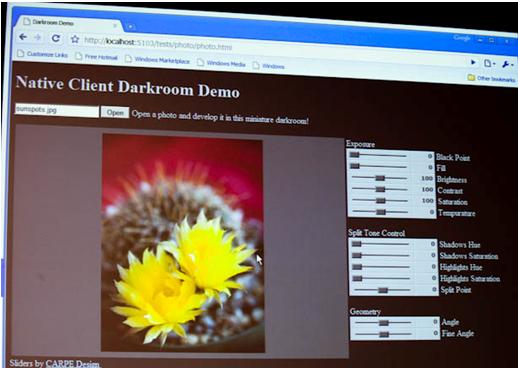The width and height of the screenshot is (518, 368).
Task: Maximize the browser window
Action: click(492, 40)
